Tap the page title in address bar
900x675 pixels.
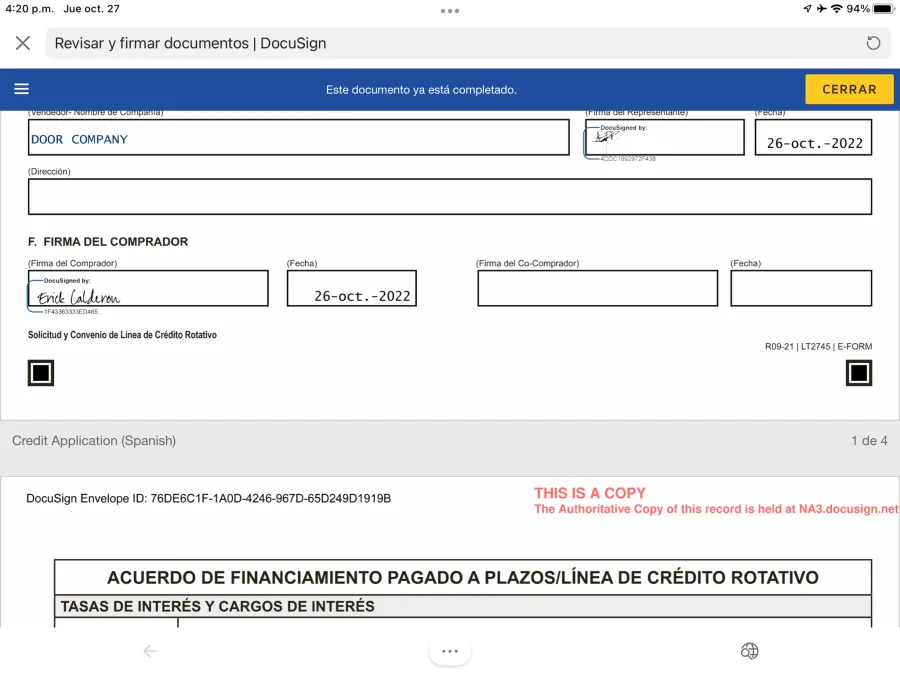point(190,43)
